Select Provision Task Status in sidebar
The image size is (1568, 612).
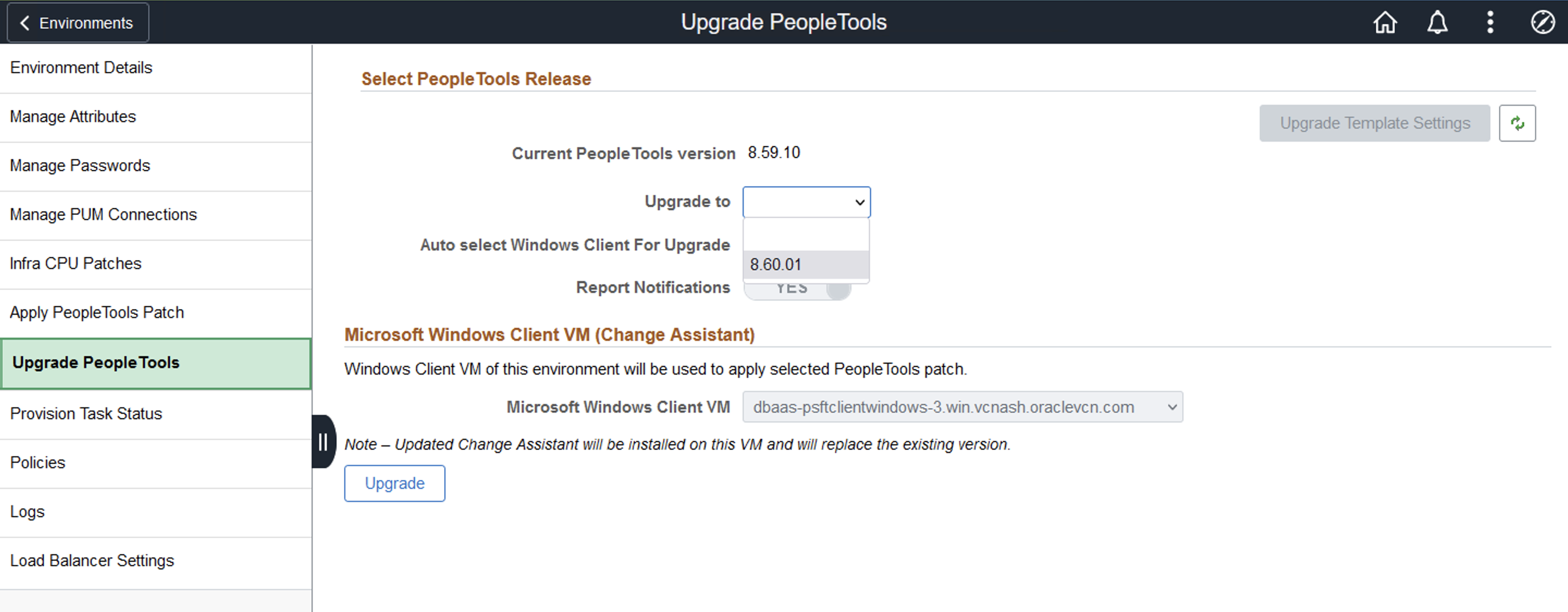86,413
